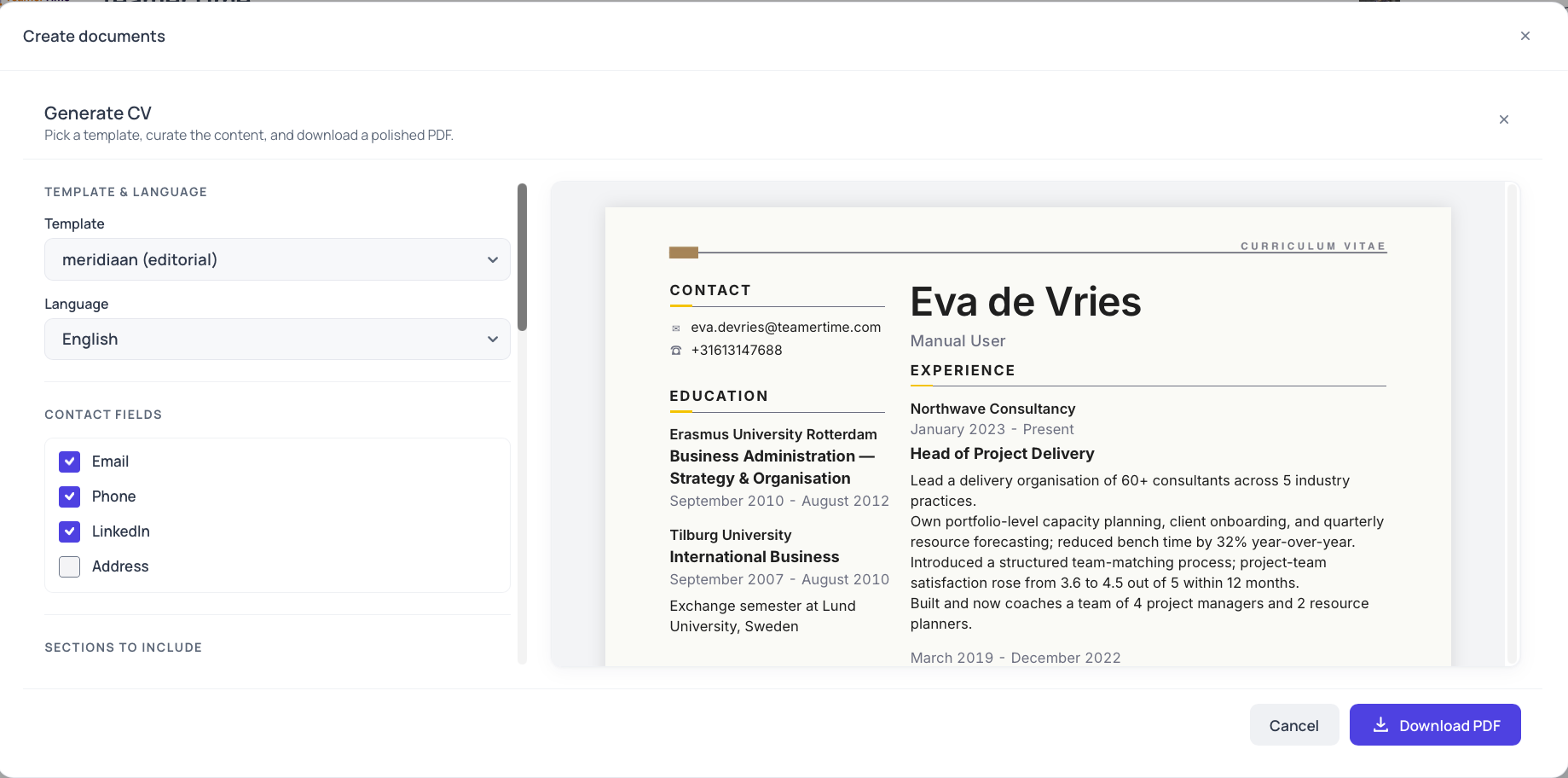Enable the Address contact field
Image resolution: width=1568 pixels, height=778 pixels.
tap(70, 566)
